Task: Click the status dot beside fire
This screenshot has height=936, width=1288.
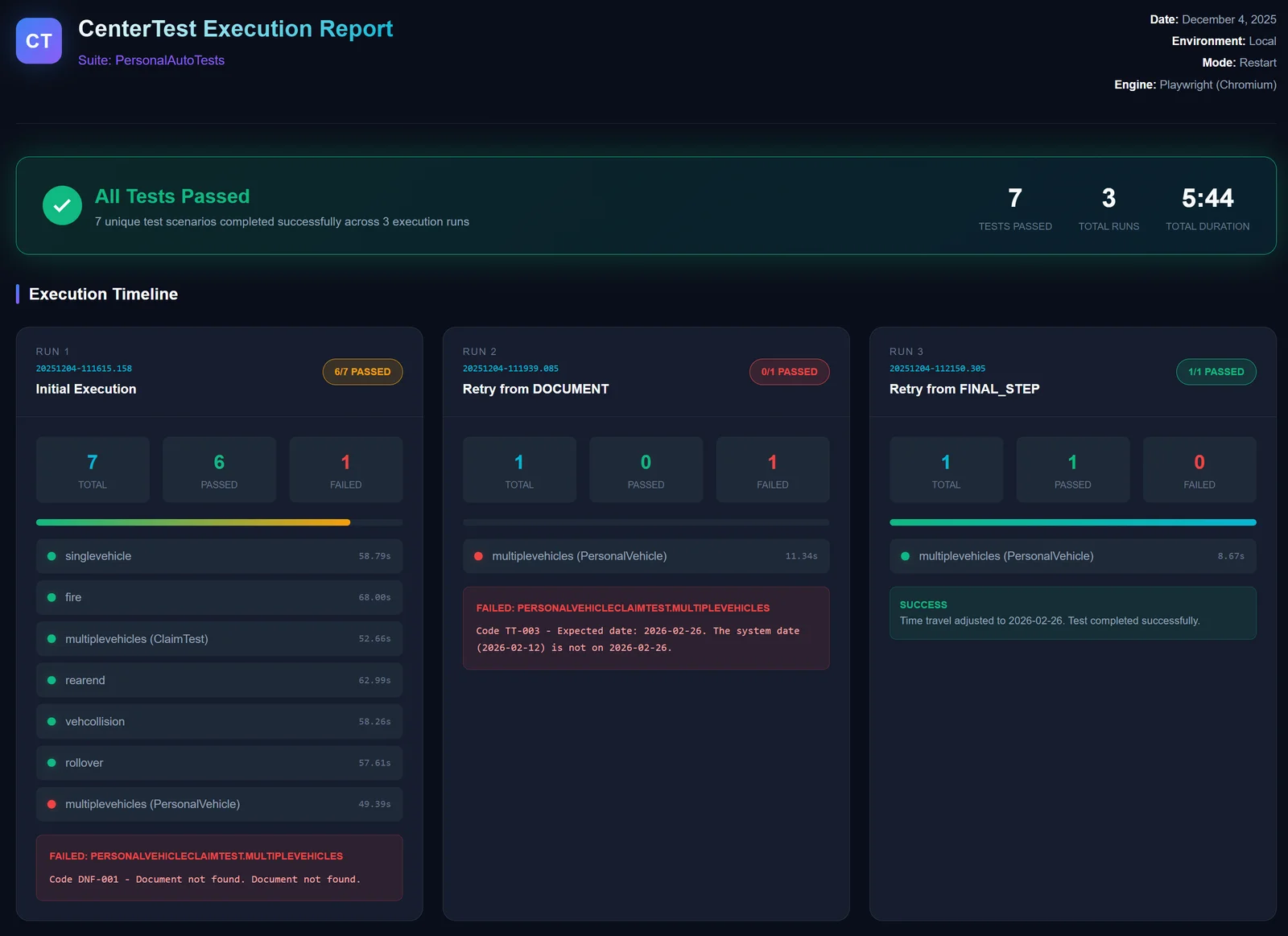Action: tap(52, 597)
